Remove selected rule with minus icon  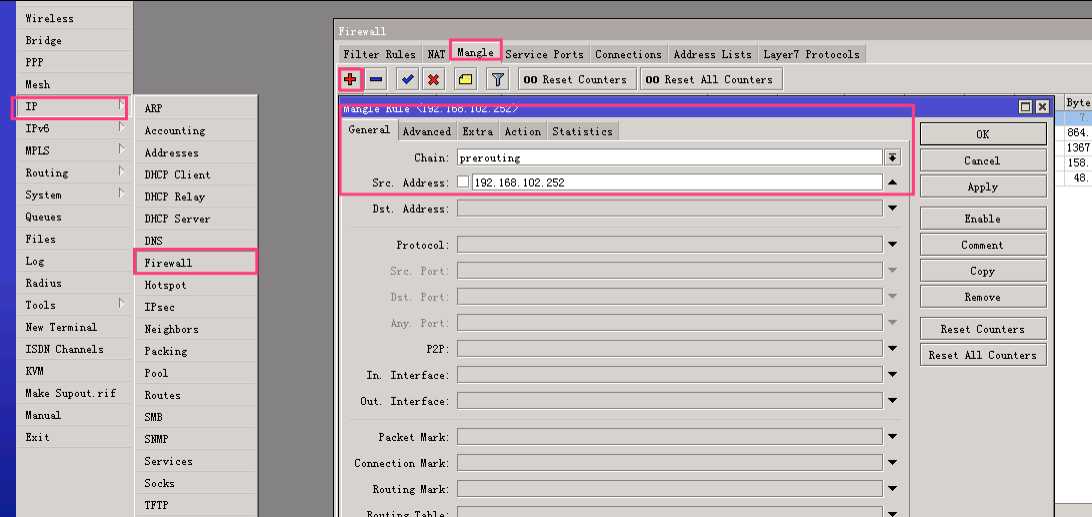click(376, 79)
